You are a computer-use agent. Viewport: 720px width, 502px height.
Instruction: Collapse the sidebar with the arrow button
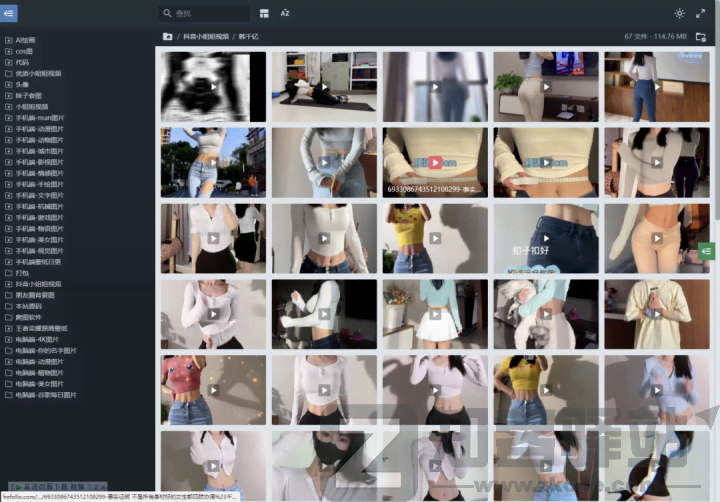9,13
